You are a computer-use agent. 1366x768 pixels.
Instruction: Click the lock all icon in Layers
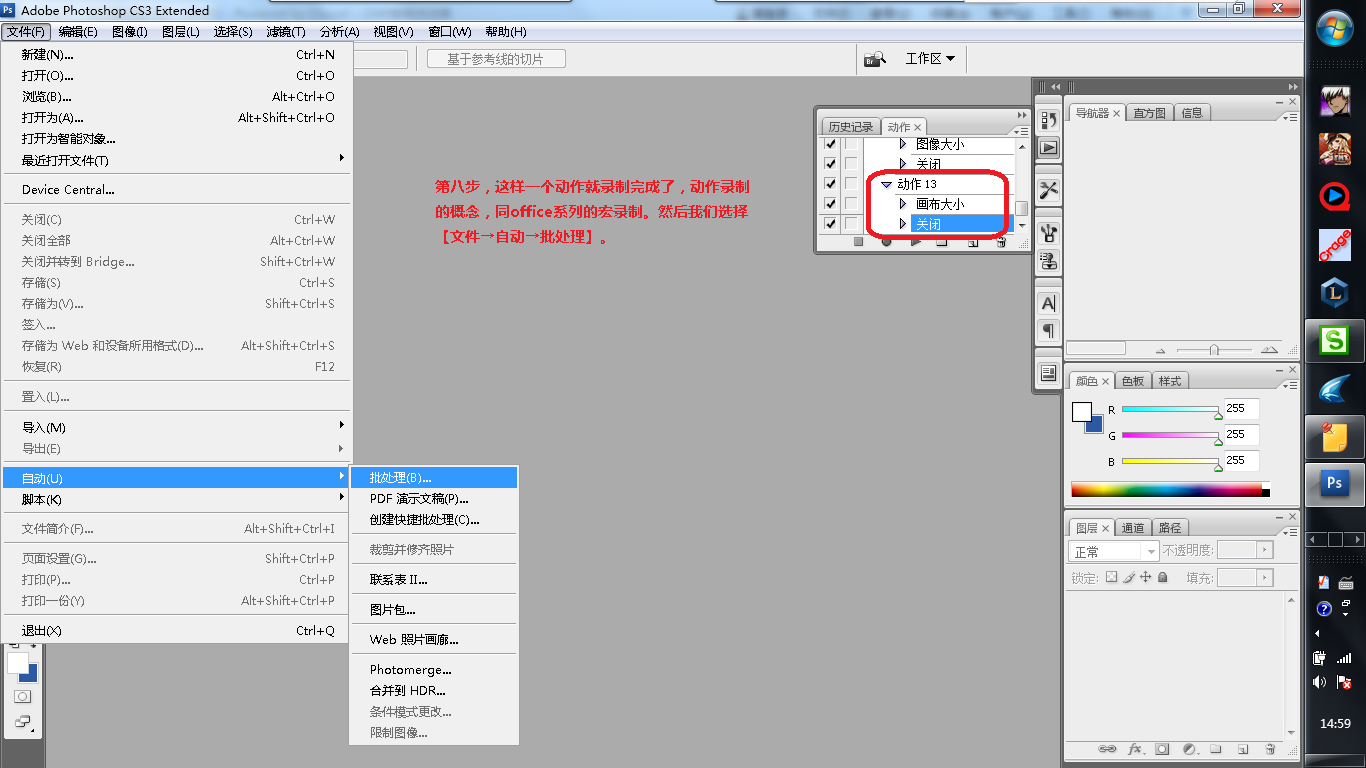(x=1163, y=578)
